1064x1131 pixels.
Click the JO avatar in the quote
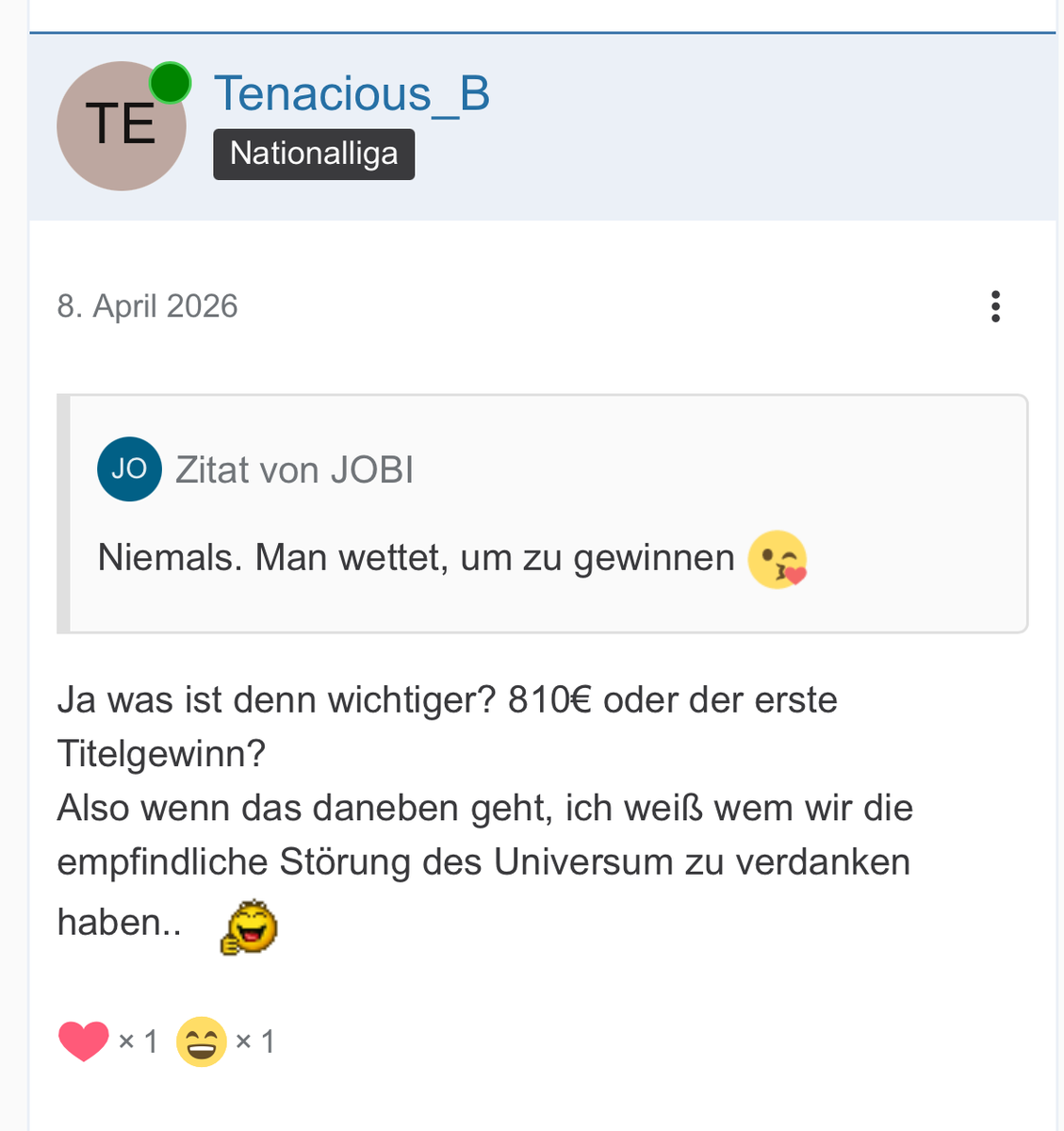[x=129, y=468]
